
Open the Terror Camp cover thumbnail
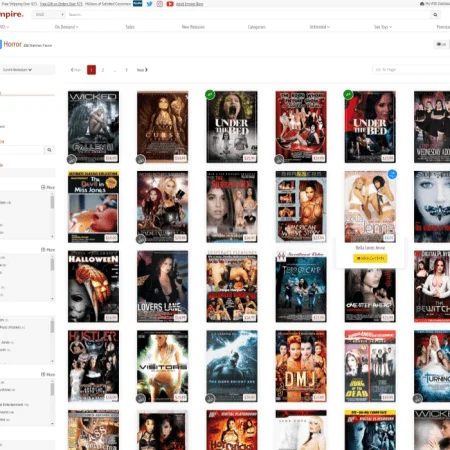pos(301,287)
